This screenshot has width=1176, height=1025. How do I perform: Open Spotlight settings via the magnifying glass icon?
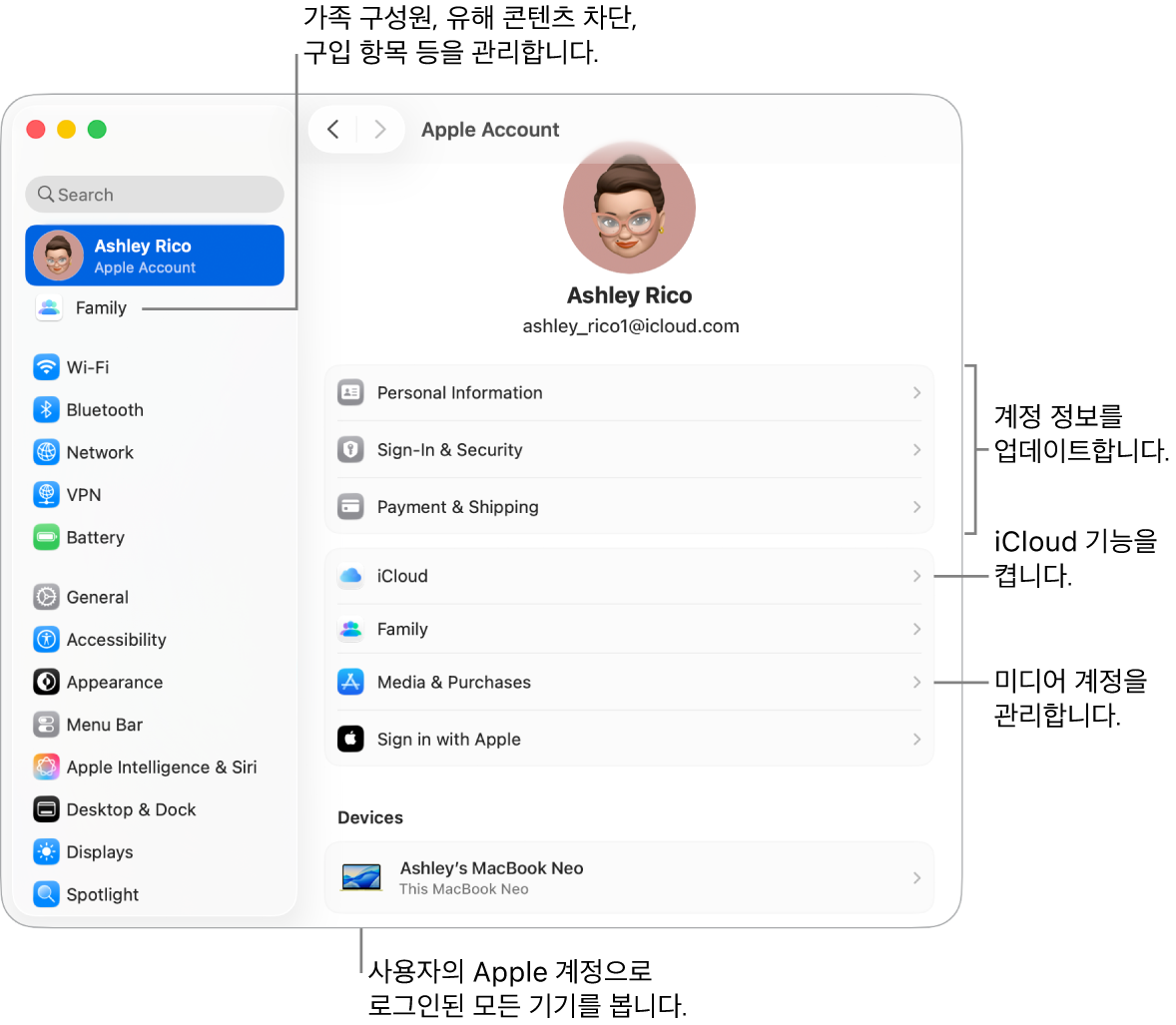point(46,894)
